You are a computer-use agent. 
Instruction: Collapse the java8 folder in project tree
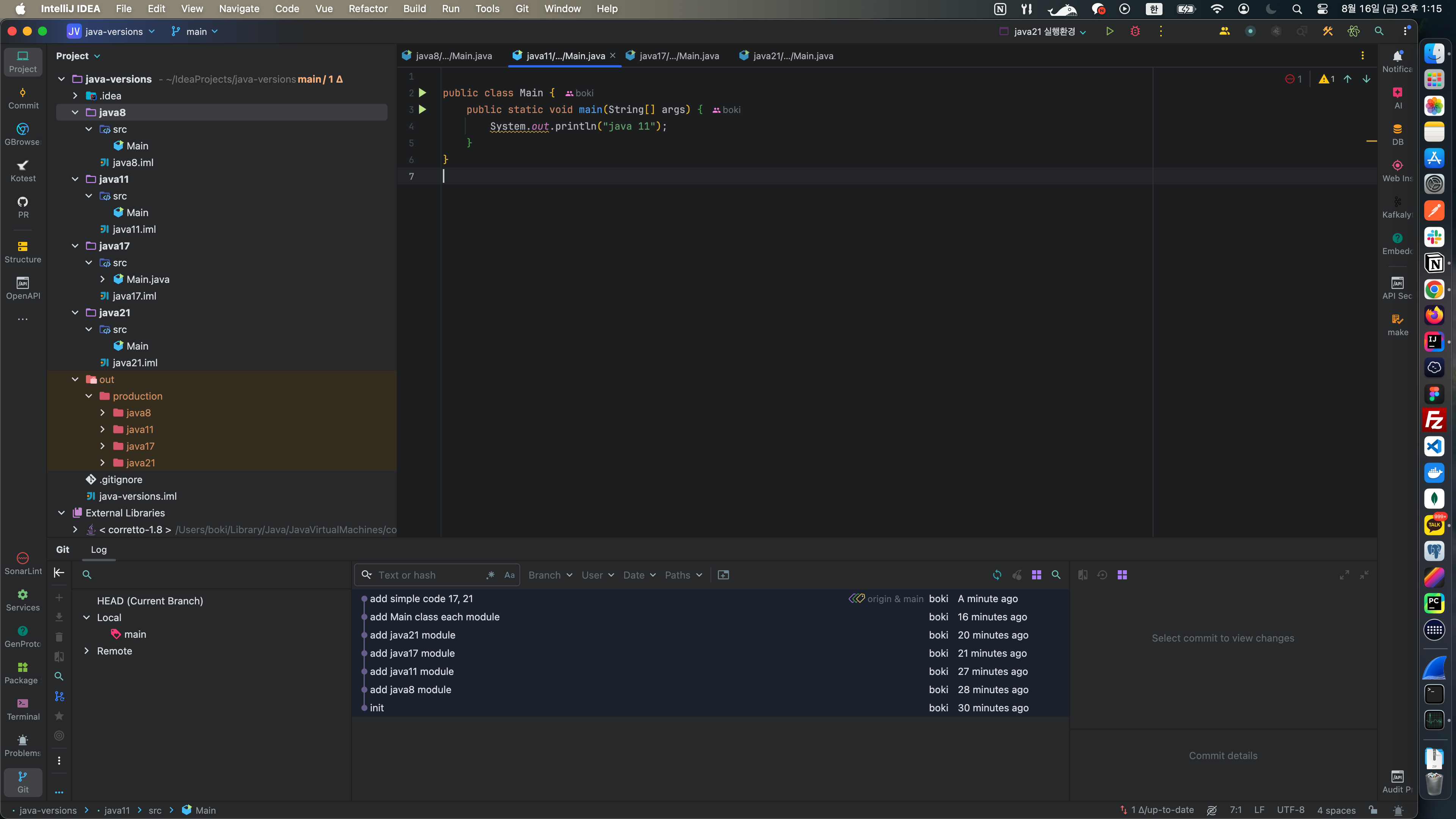[x=75, y=113]
